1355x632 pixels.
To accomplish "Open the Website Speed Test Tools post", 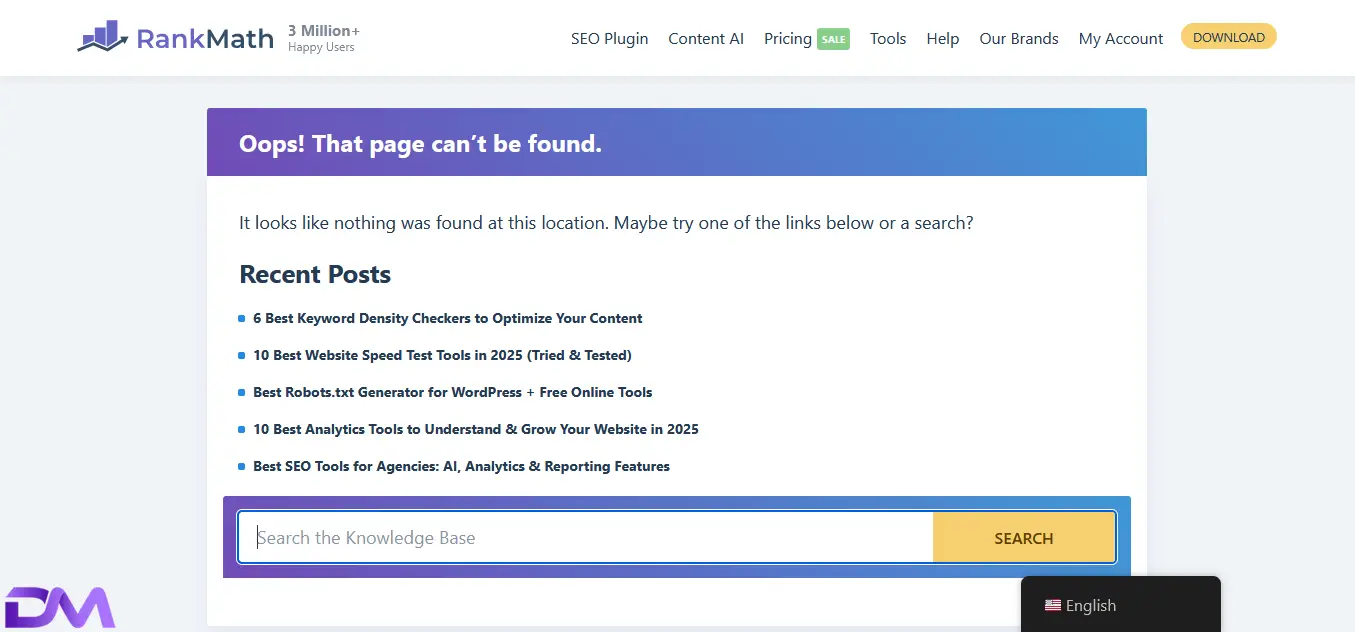I will tap(442, 355).
